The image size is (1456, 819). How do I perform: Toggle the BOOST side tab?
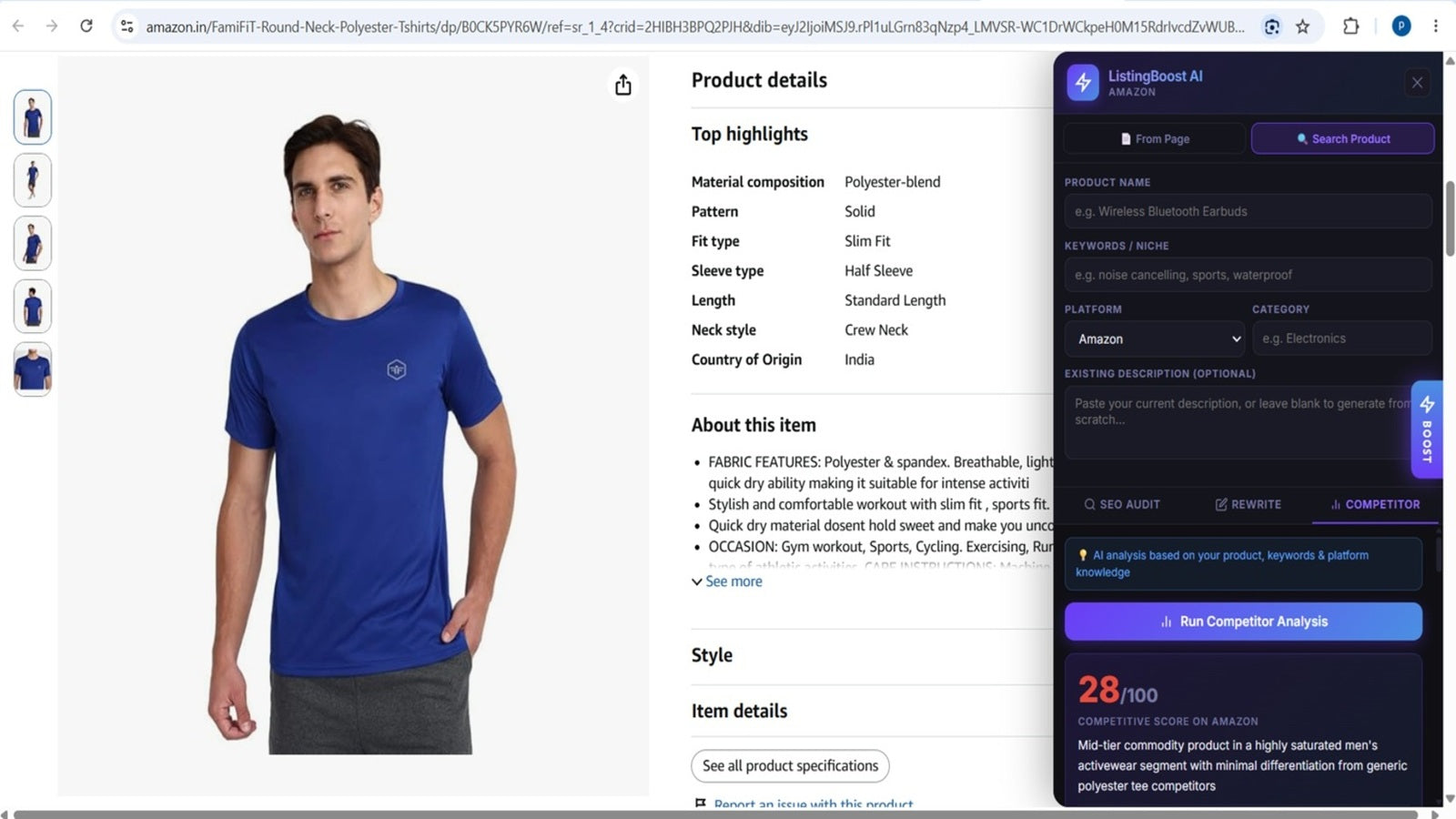[1427, 430]
